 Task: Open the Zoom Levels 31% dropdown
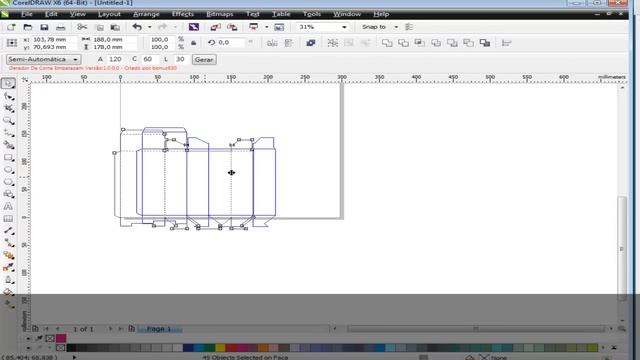pos(344,27)
